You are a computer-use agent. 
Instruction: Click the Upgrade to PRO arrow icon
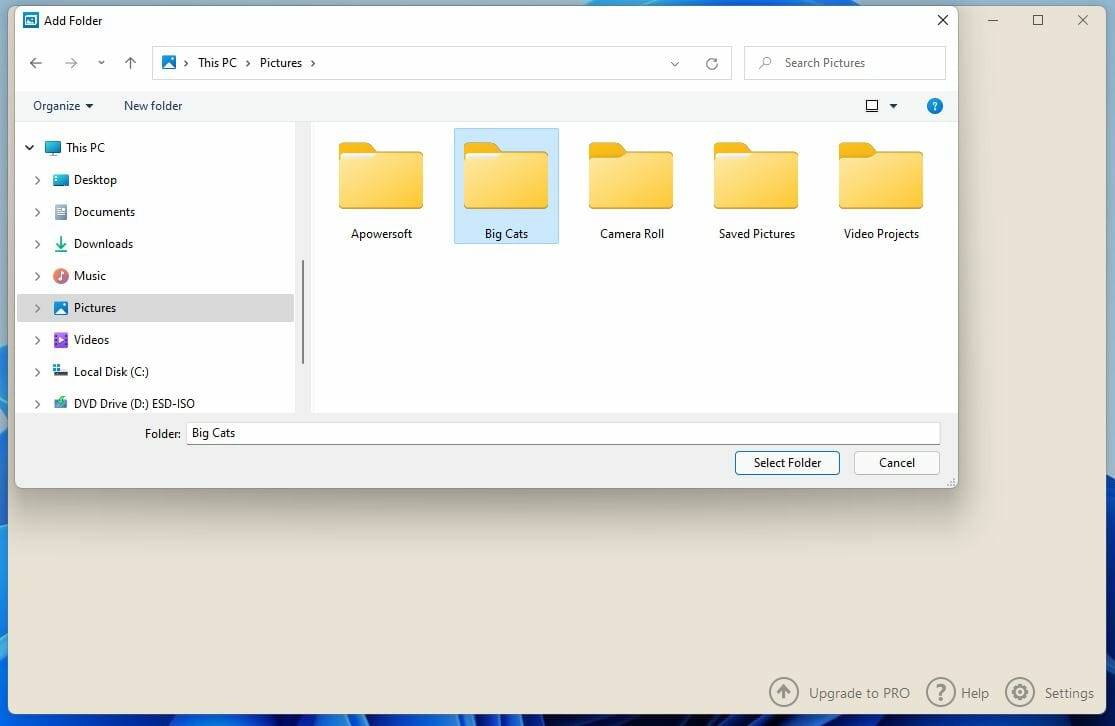[784, 691]
